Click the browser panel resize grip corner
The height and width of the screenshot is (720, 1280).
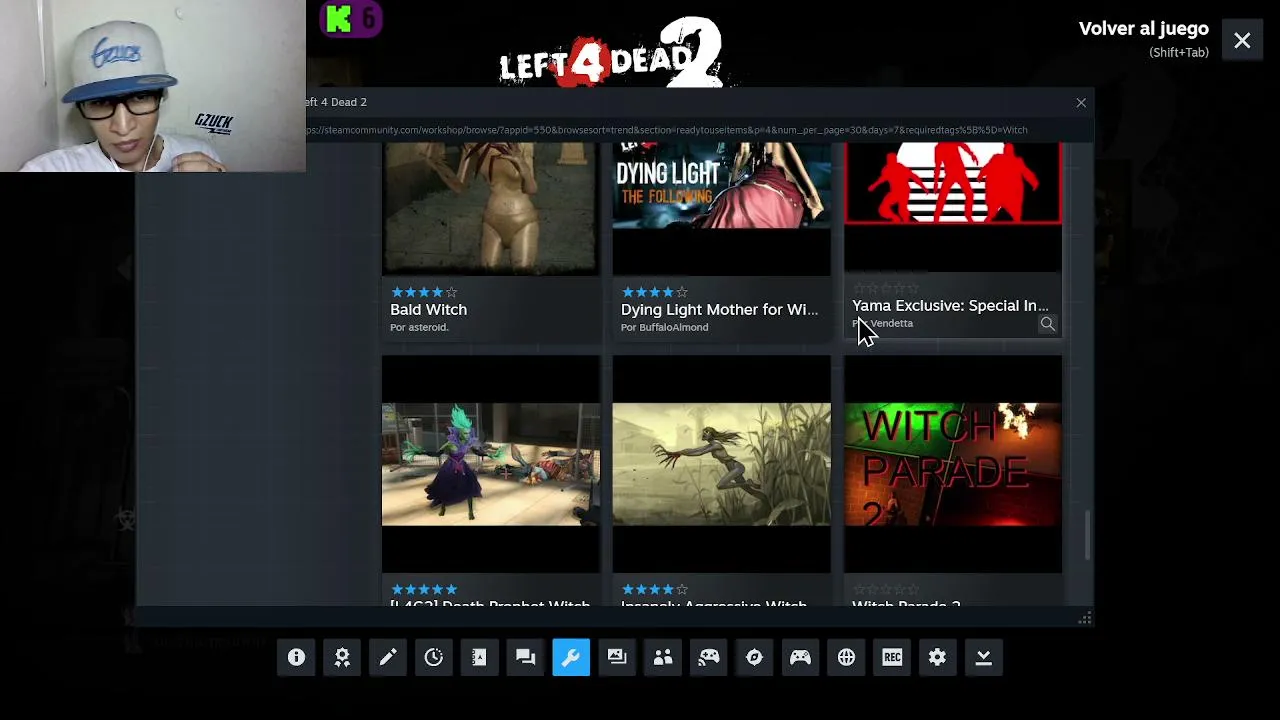1084,618
